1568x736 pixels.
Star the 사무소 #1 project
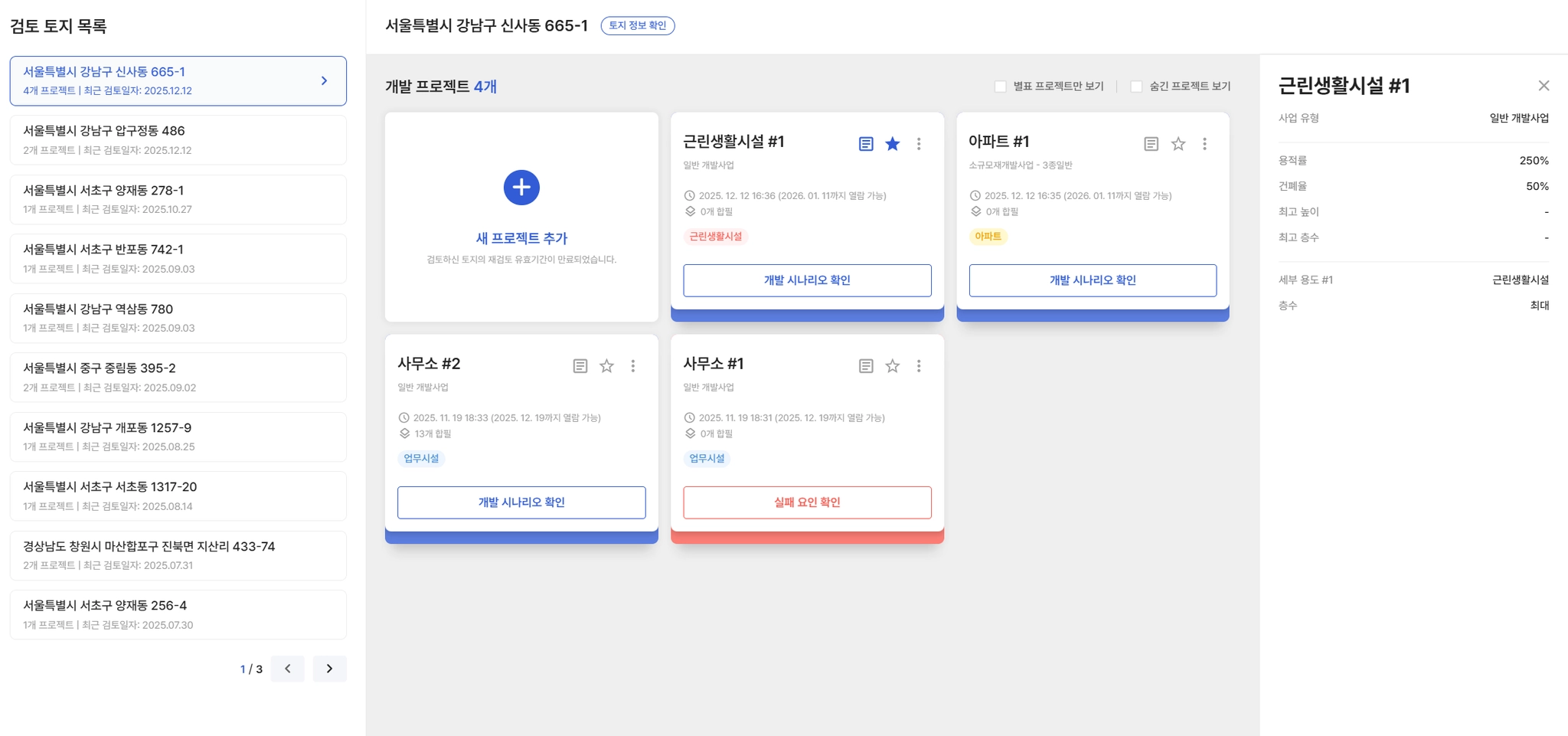coord(893,366)
